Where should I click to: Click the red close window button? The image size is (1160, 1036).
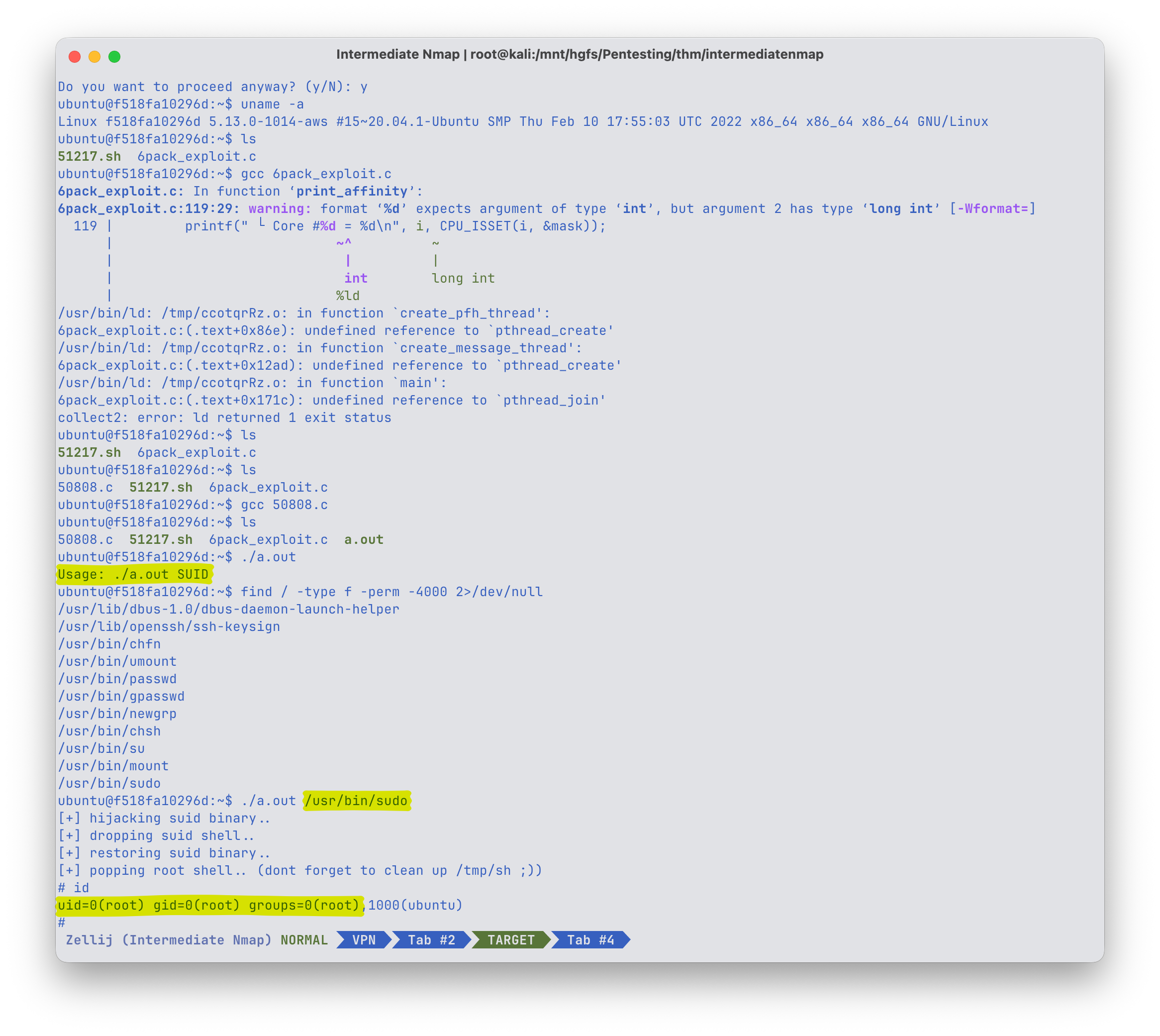click(75, 56)
